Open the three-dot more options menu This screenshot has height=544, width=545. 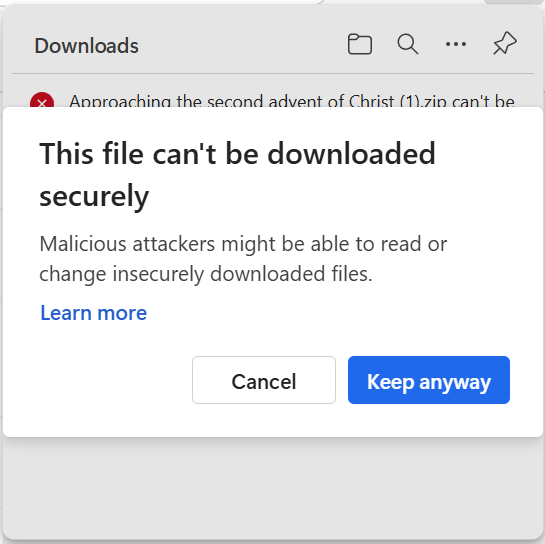click(x=456, y=44)
